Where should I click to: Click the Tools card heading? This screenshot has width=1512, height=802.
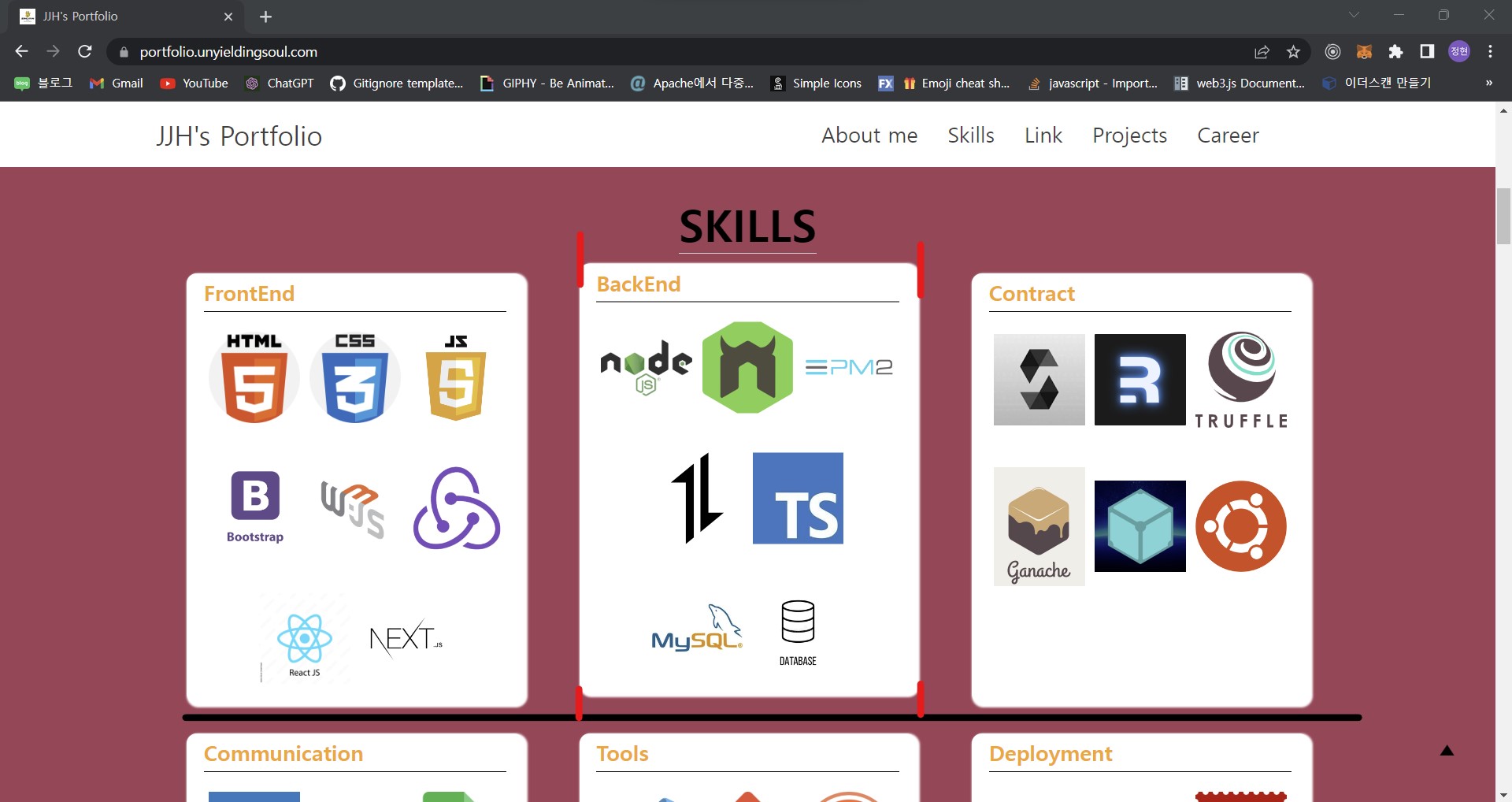coord(622,754)
